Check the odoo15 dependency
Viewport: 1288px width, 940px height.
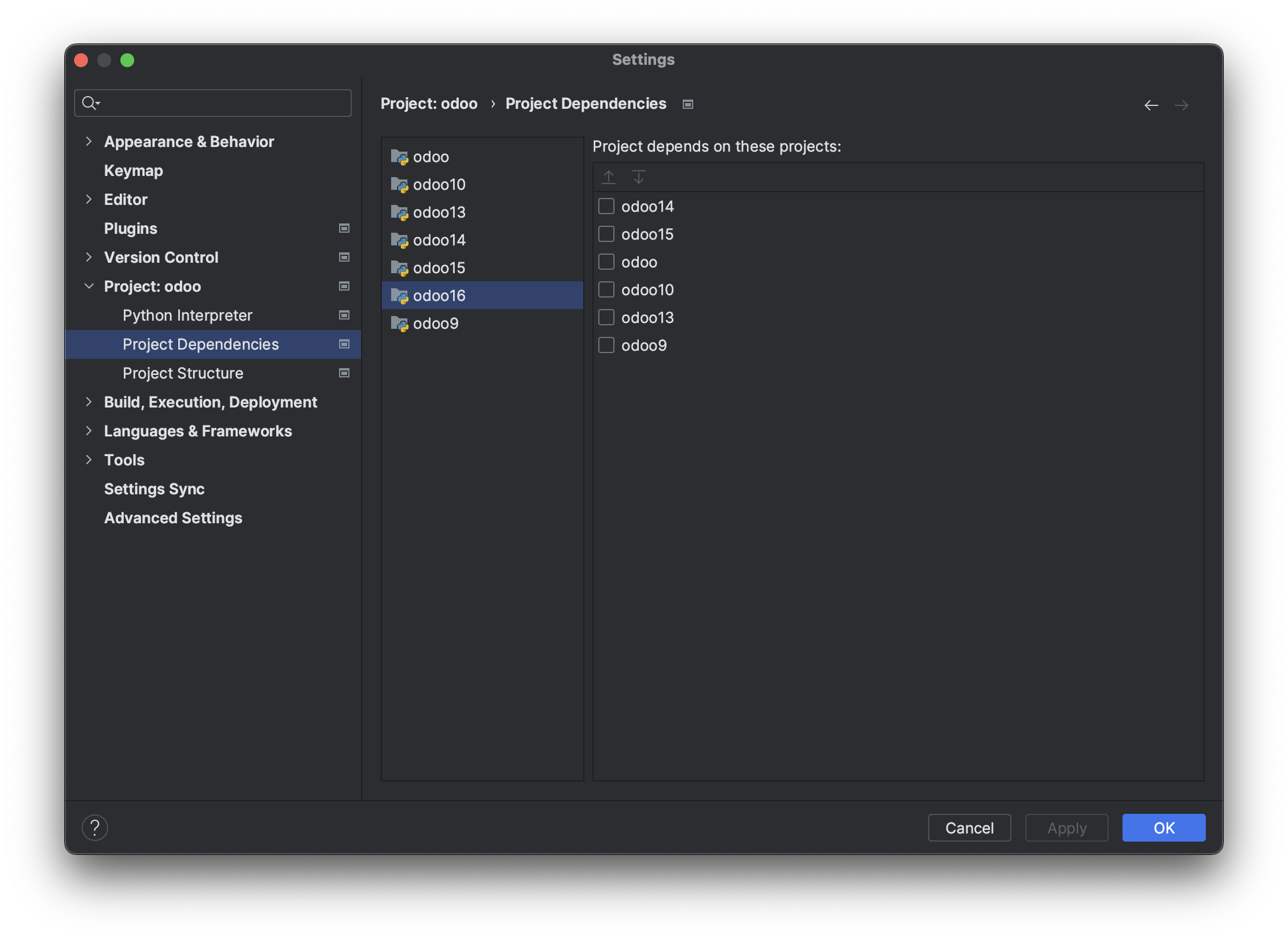pos(606,234)
